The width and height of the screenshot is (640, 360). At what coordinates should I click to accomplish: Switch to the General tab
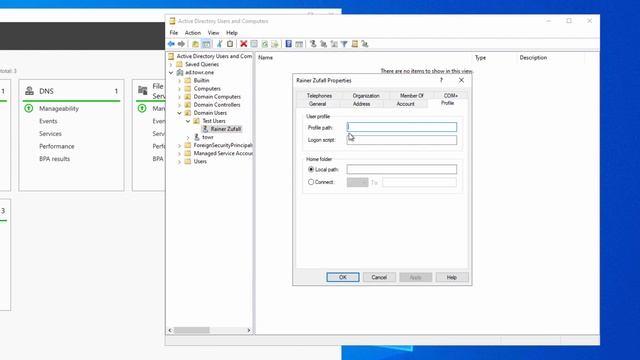(x=317, y=104)
